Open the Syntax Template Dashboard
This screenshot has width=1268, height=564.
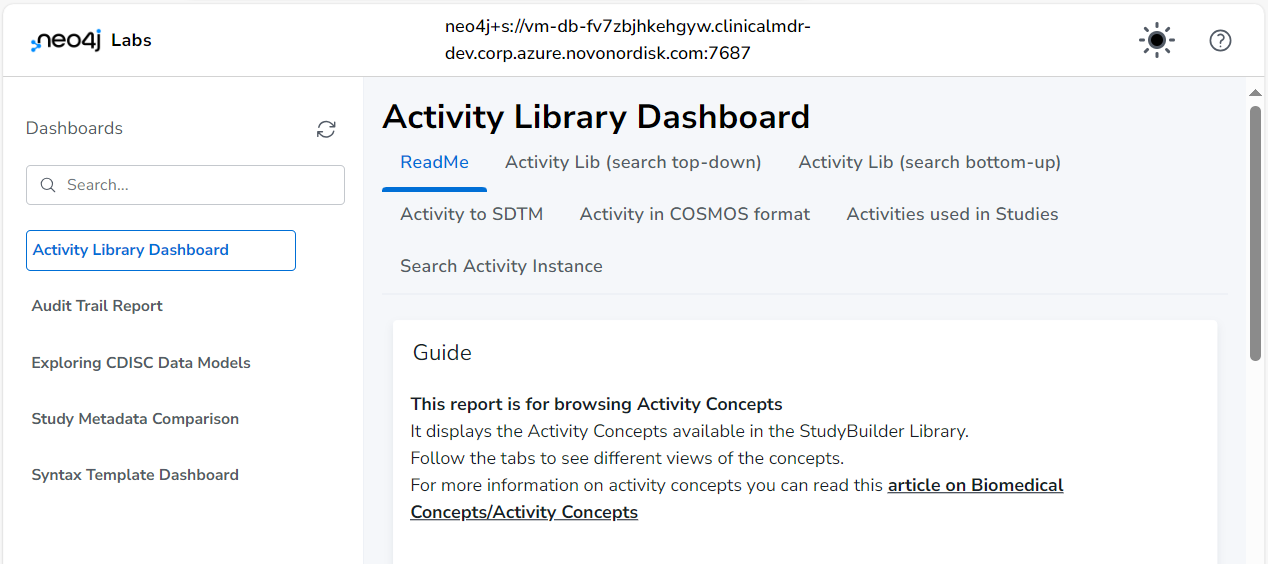135,475
